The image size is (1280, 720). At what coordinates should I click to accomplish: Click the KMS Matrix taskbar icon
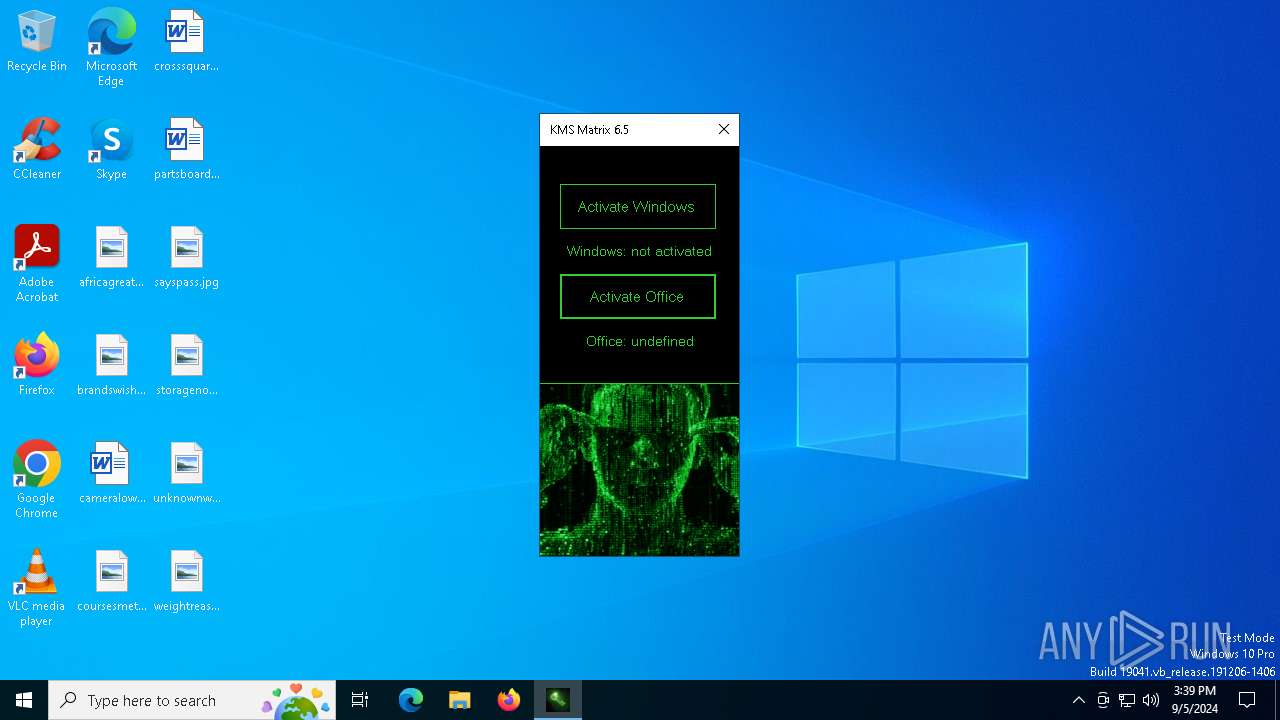coord(558,700)
